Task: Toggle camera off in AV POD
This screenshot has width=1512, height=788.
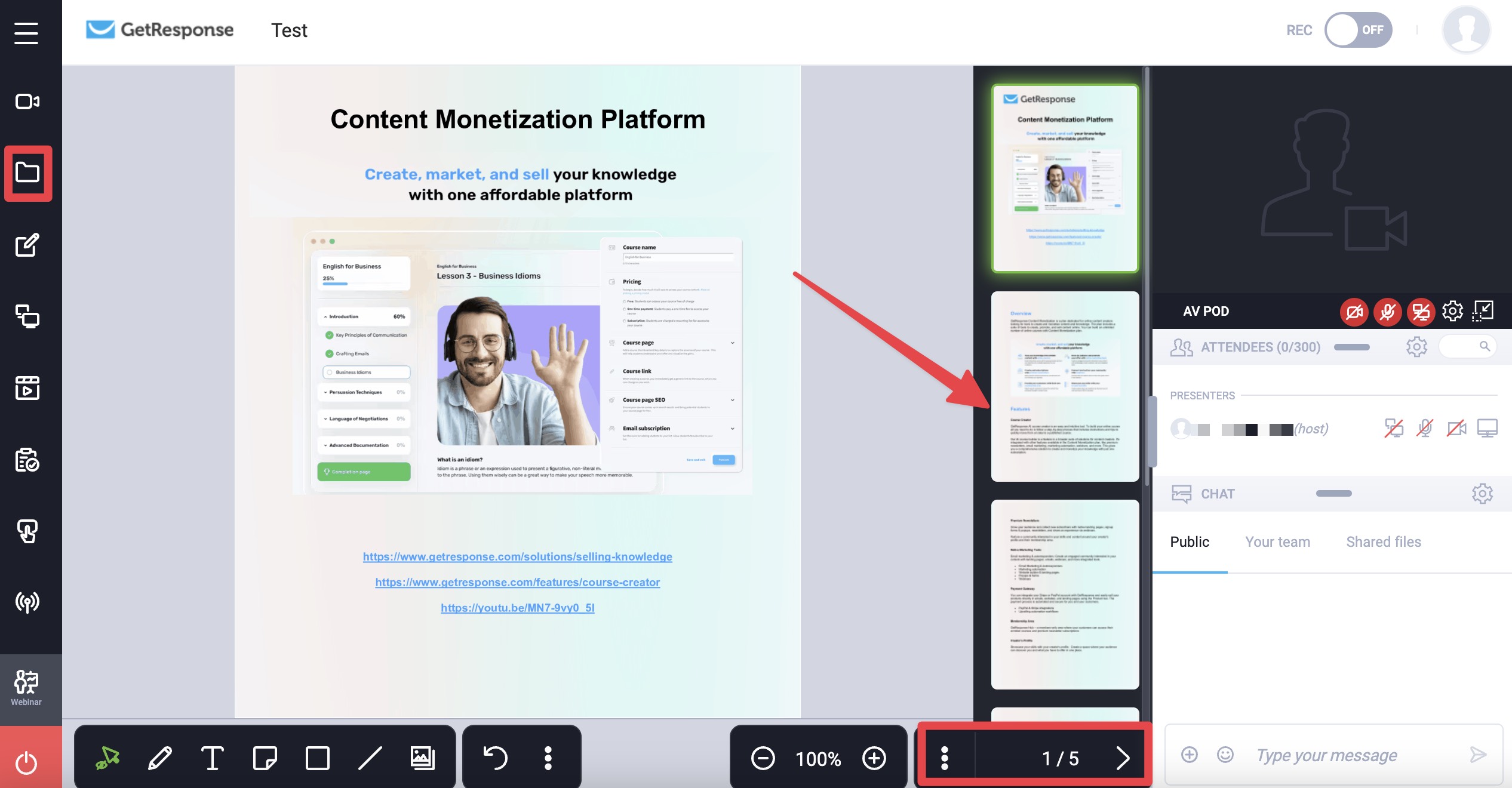Action: point(1354,312)
